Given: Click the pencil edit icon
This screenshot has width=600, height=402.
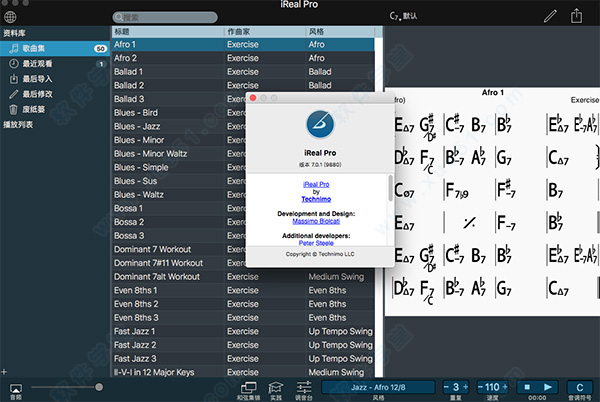Looking at the screenshot, I should (550, 16).
